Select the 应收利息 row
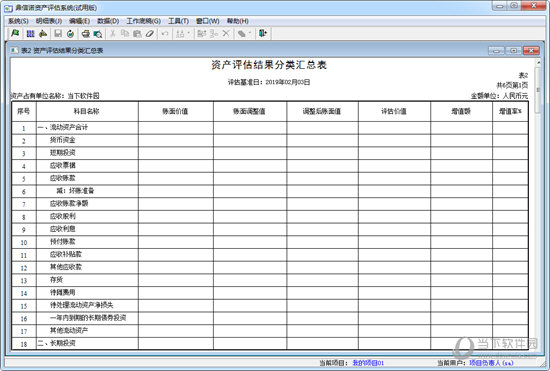The height and width of the screenshot is (371, 550). [x=270, y=229]
